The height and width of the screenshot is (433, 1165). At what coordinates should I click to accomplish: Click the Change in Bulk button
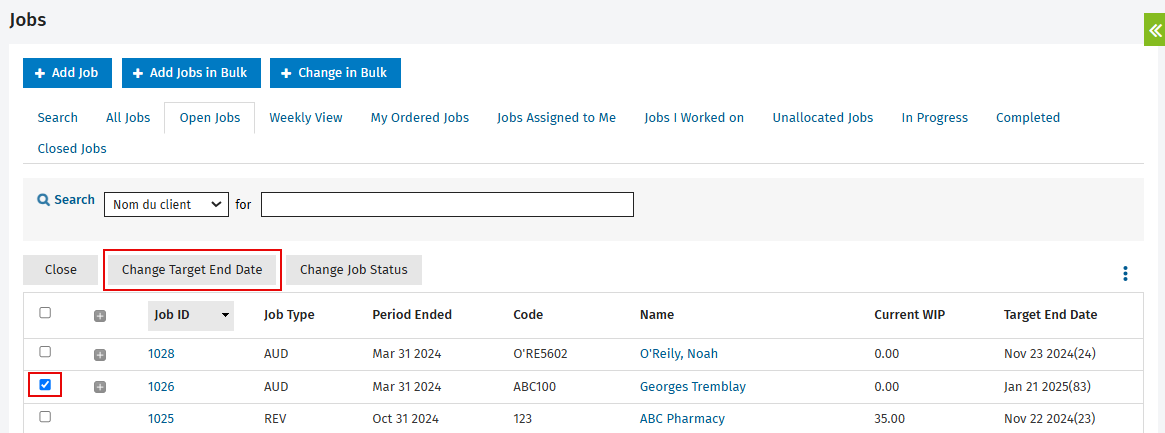tap(335, 73)
